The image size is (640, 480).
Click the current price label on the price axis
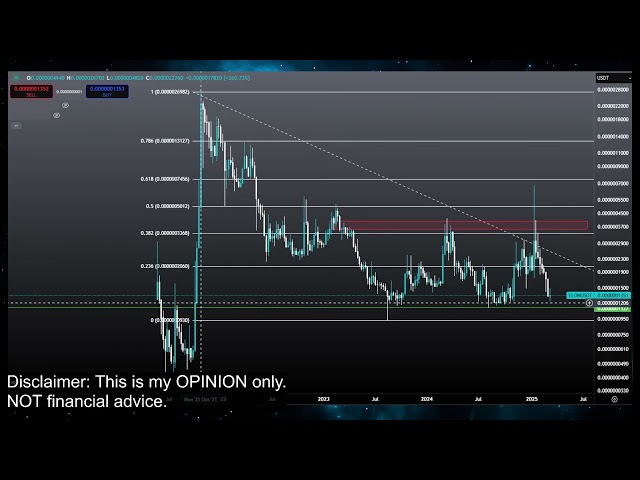[610, 295]
